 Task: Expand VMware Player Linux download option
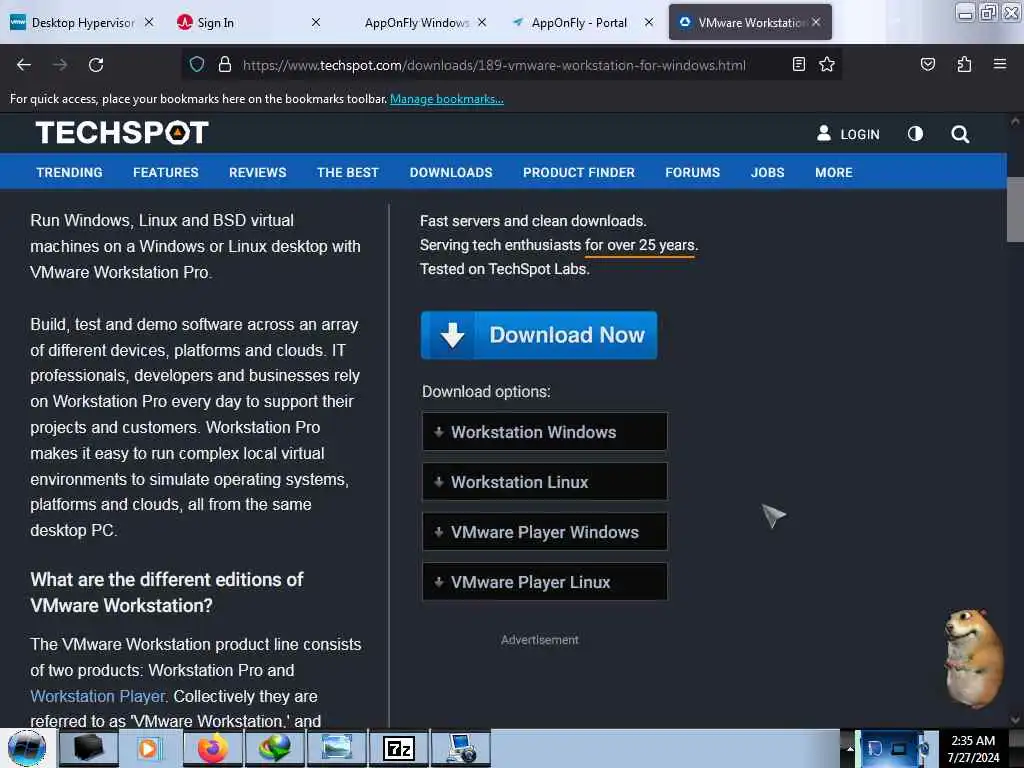pos(545,582)
